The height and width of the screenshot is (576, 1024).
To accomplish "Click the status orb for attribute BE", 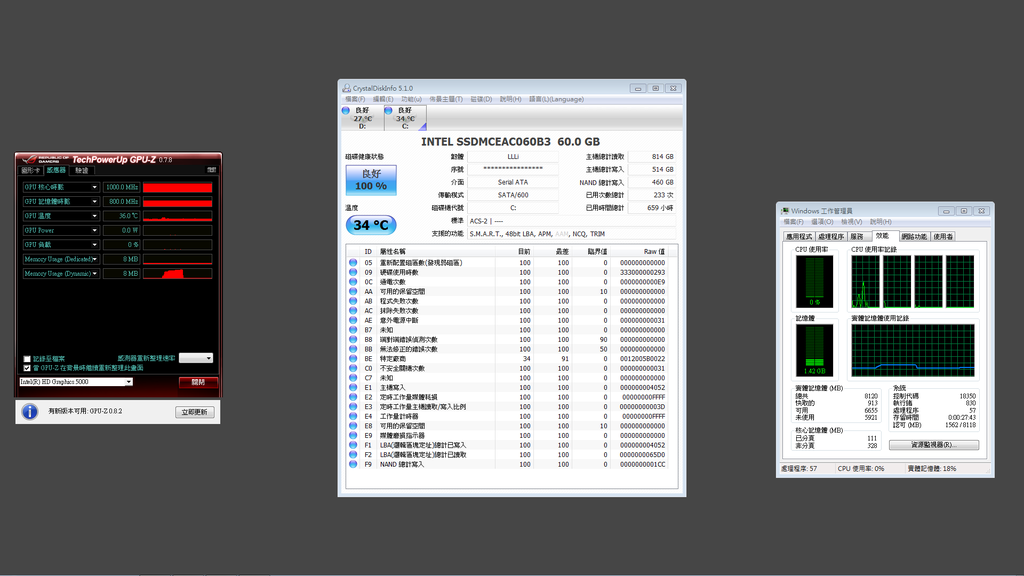I will click(353, 359).
